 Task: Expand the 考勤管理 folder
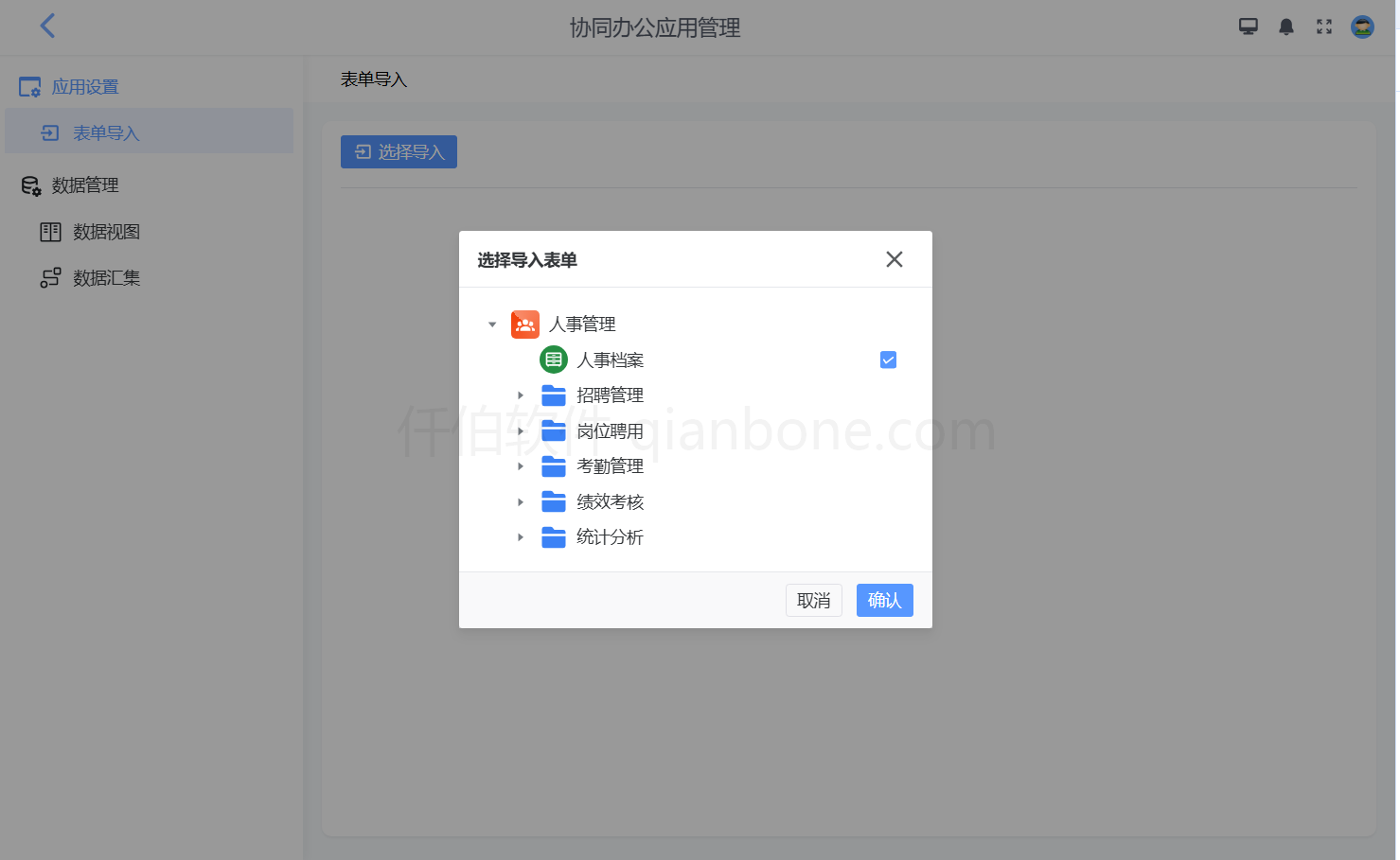(521, 465)
